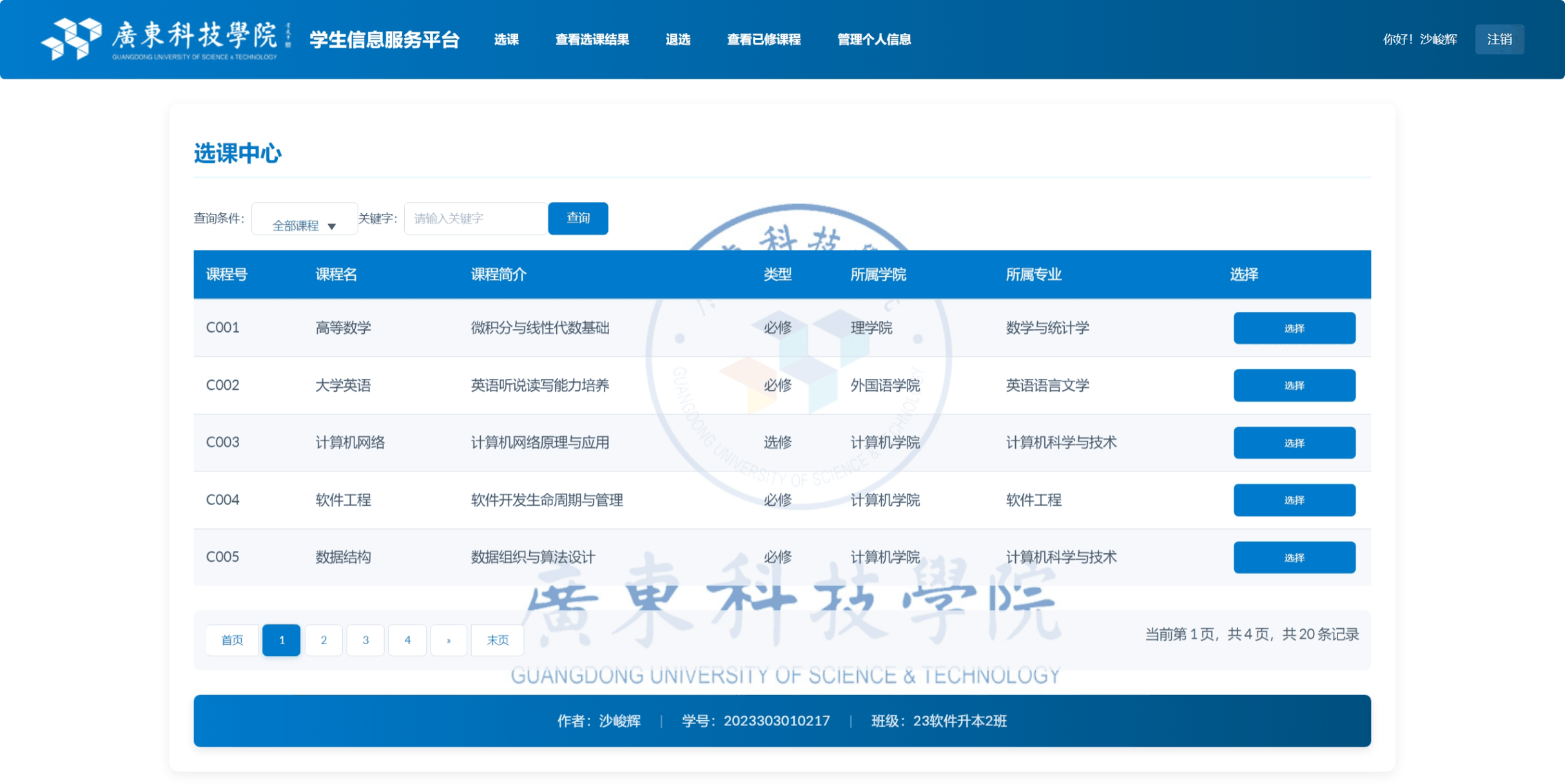Screen dimensions: 1565x784
Task: Jump to 末页 last page
Action: 497,640
